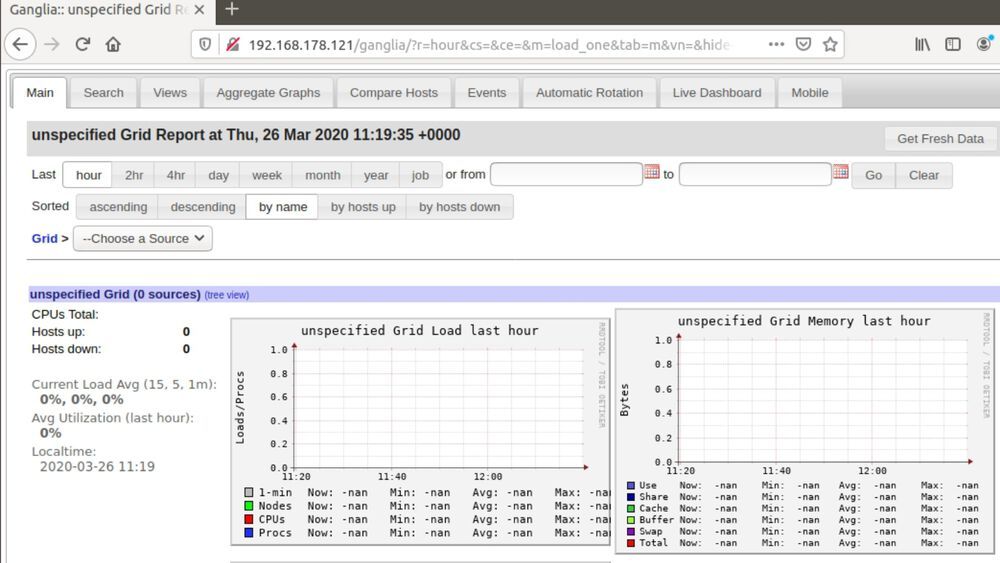The height and width of the screenshot is (563, 1000).
Task: Bookmark this page with the star
Action: 830,45
